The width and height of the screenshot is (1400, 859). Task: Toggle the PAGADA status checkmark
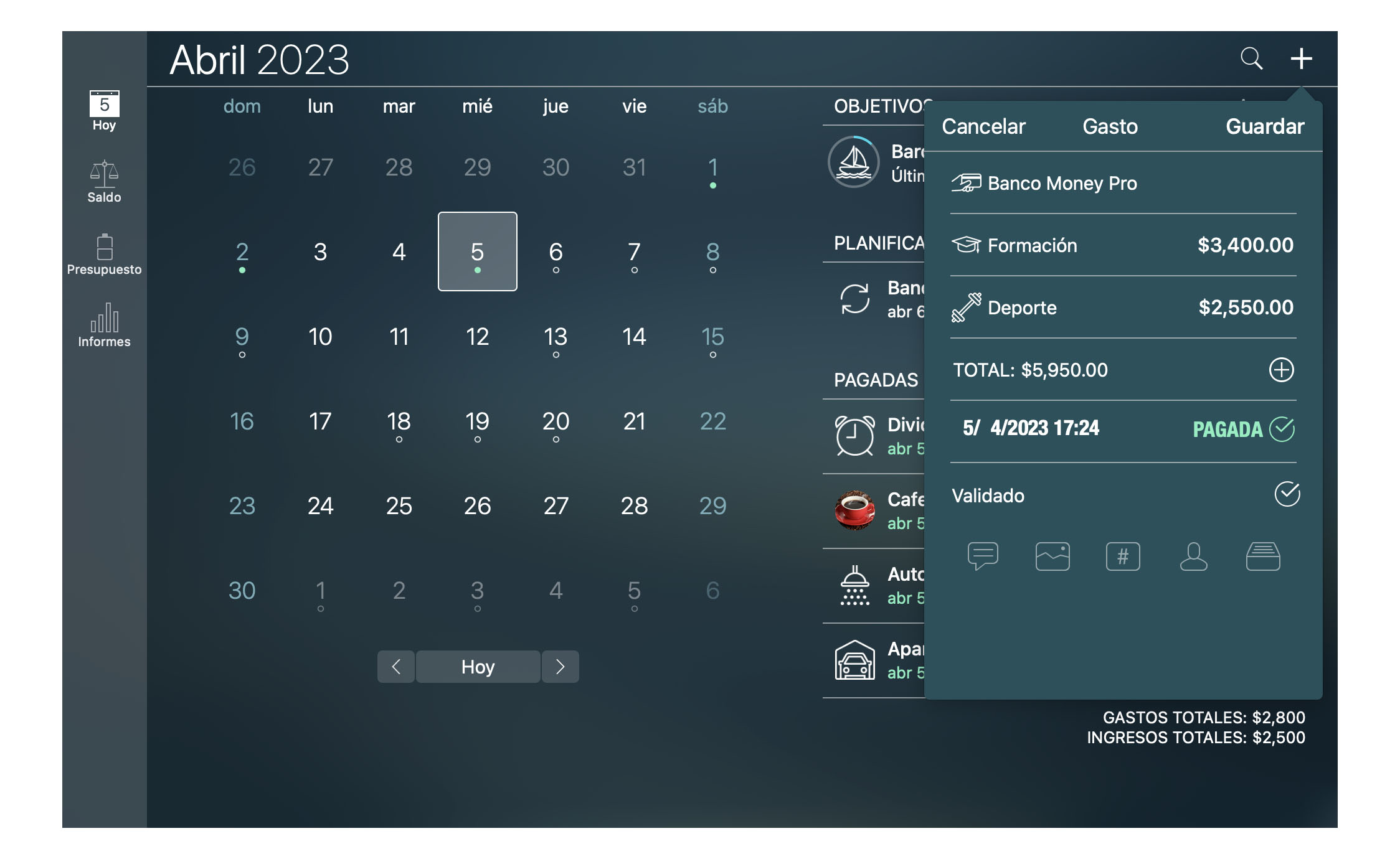[x=1282, y=428]
